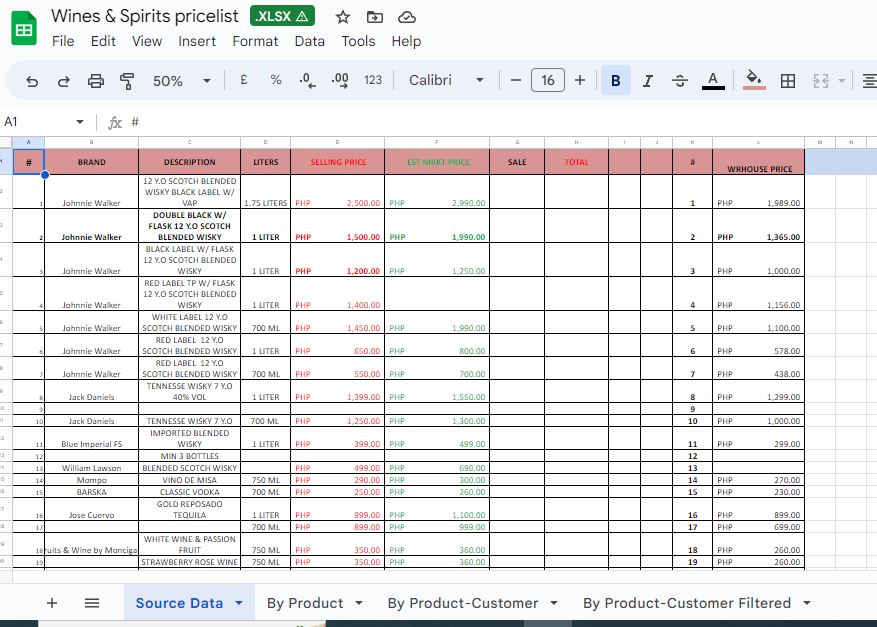Image resolution: width=877 pixels, height=627 pixels.
Task: Select the SELLING PRICE header cell
Action: tap(338, 162)
